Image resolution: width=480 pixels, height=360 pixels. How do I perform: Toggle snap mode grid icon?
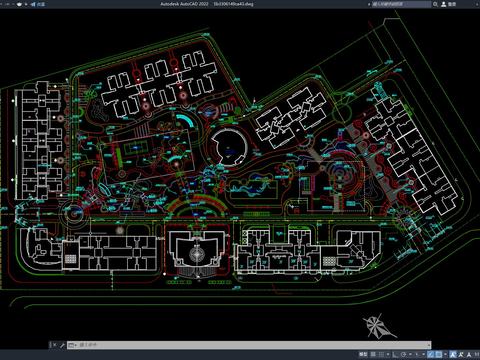point(381,354)
